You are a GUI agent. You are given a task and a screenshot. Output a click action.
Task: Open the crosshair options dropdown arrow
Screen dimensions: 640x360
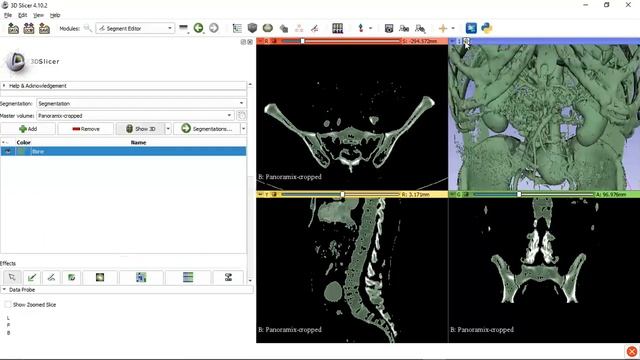point(453,28)
